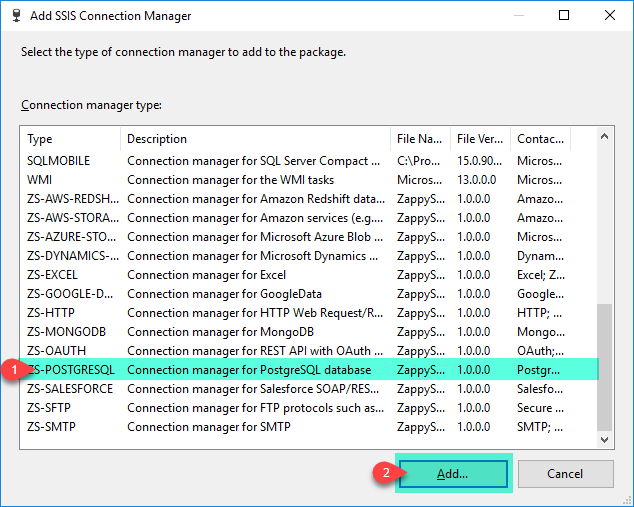Maximize the connection manager dialog
This screenshot has height=507, width=634.
click(x=564, y=15)
